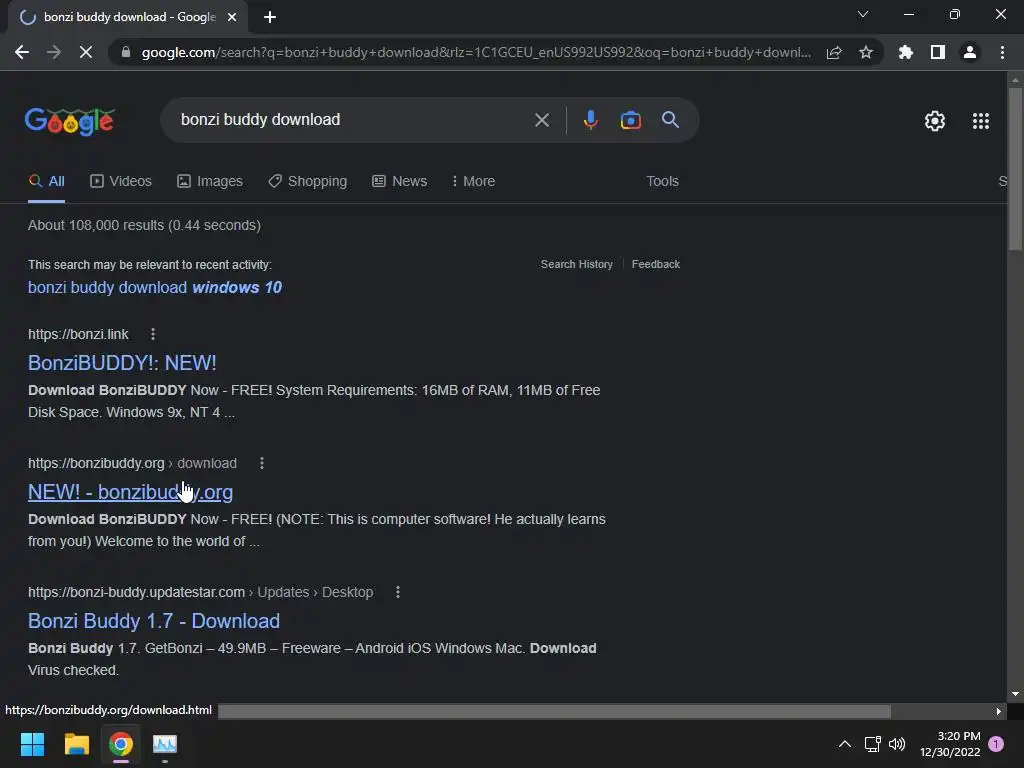Screen dimensions: 1024x768
Task: Clear the search box text
Action: click(541, 120)
